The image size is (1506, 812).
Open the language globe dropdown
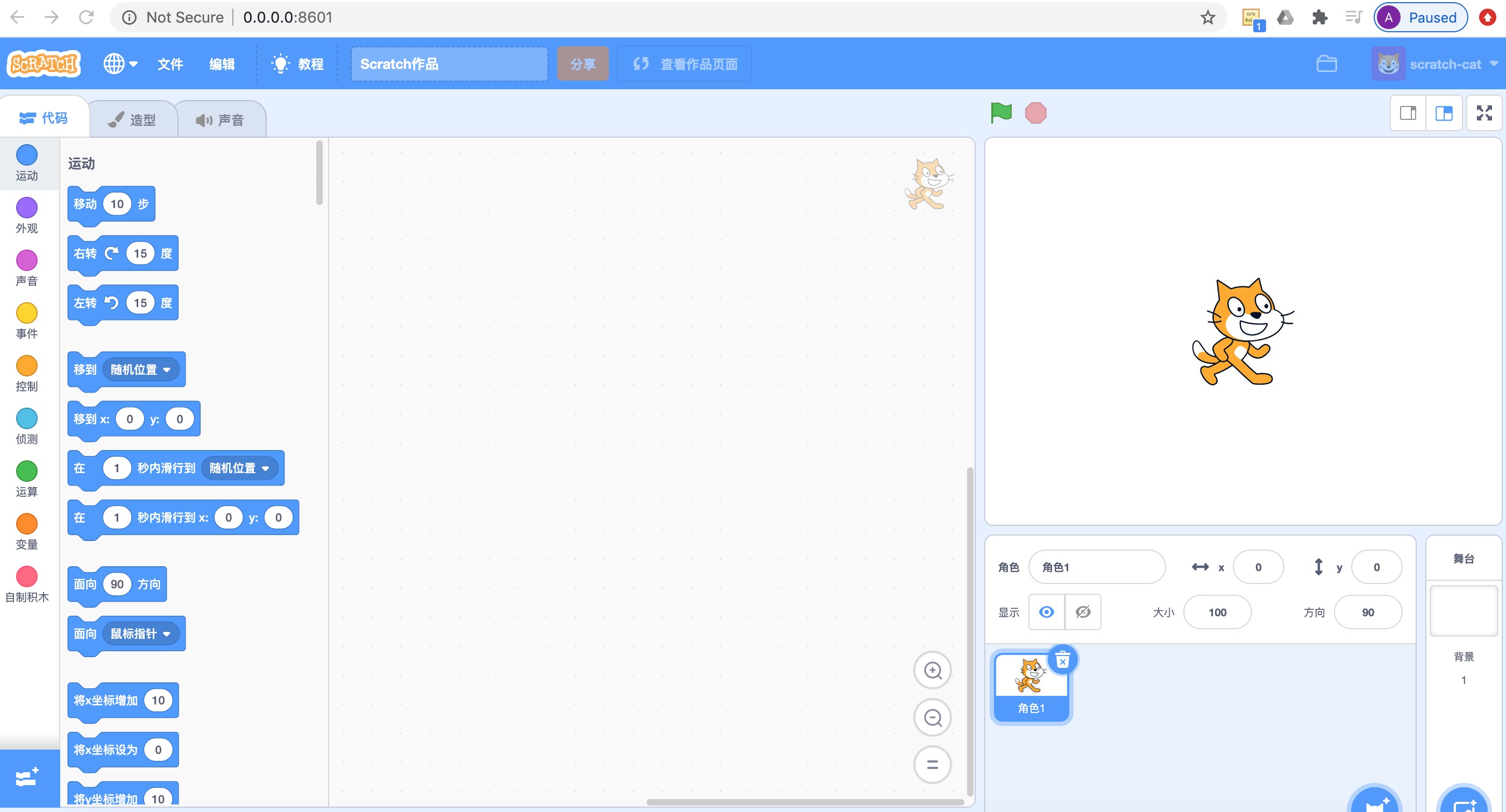120,63
